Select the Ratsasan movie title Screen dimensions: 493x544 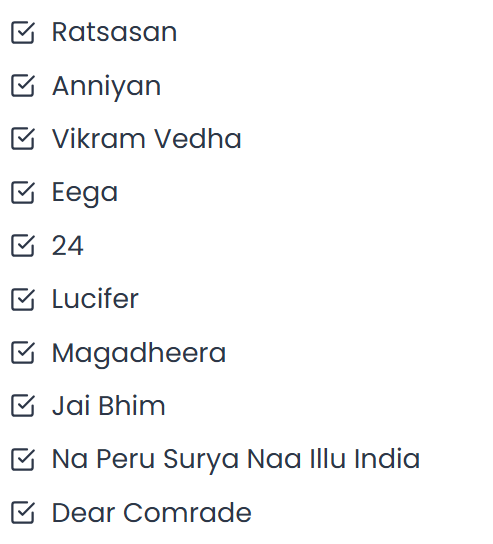click(114, 32)
